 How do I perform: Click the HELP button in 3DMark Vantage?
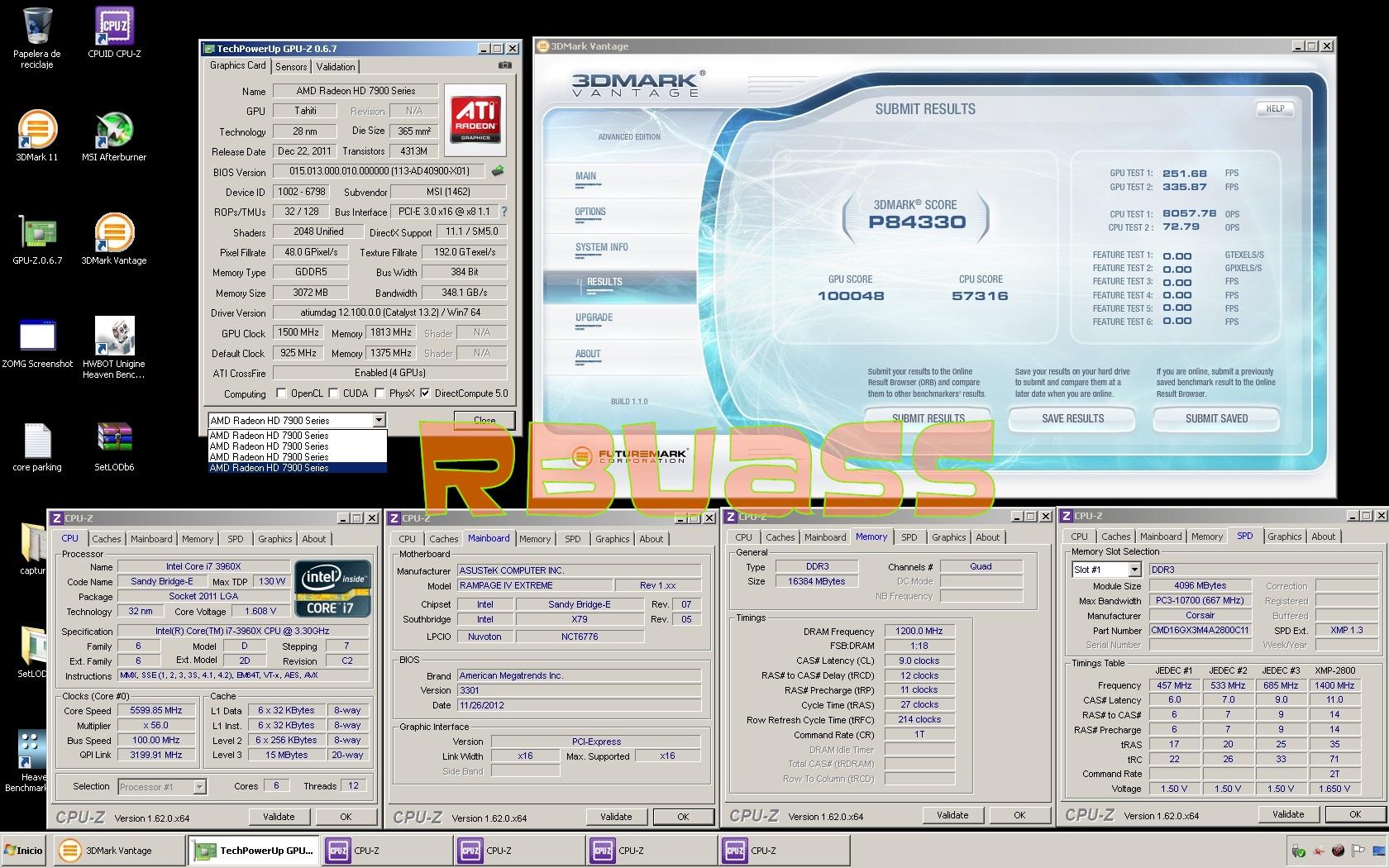pyautogui.click(x=1275, y=108)
